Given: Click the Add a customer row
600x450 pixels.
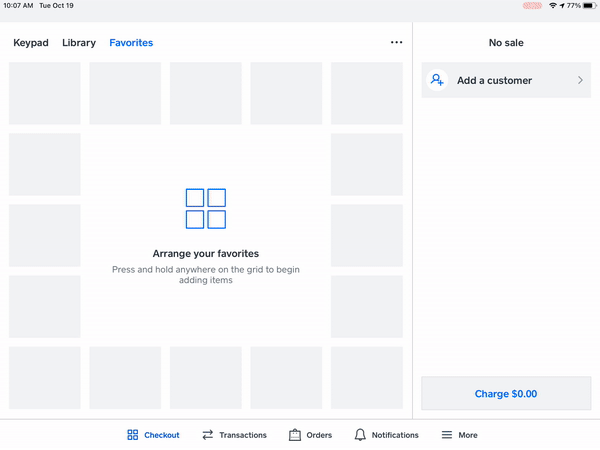Looking at the screenshot, I should [x=506, y=80].
